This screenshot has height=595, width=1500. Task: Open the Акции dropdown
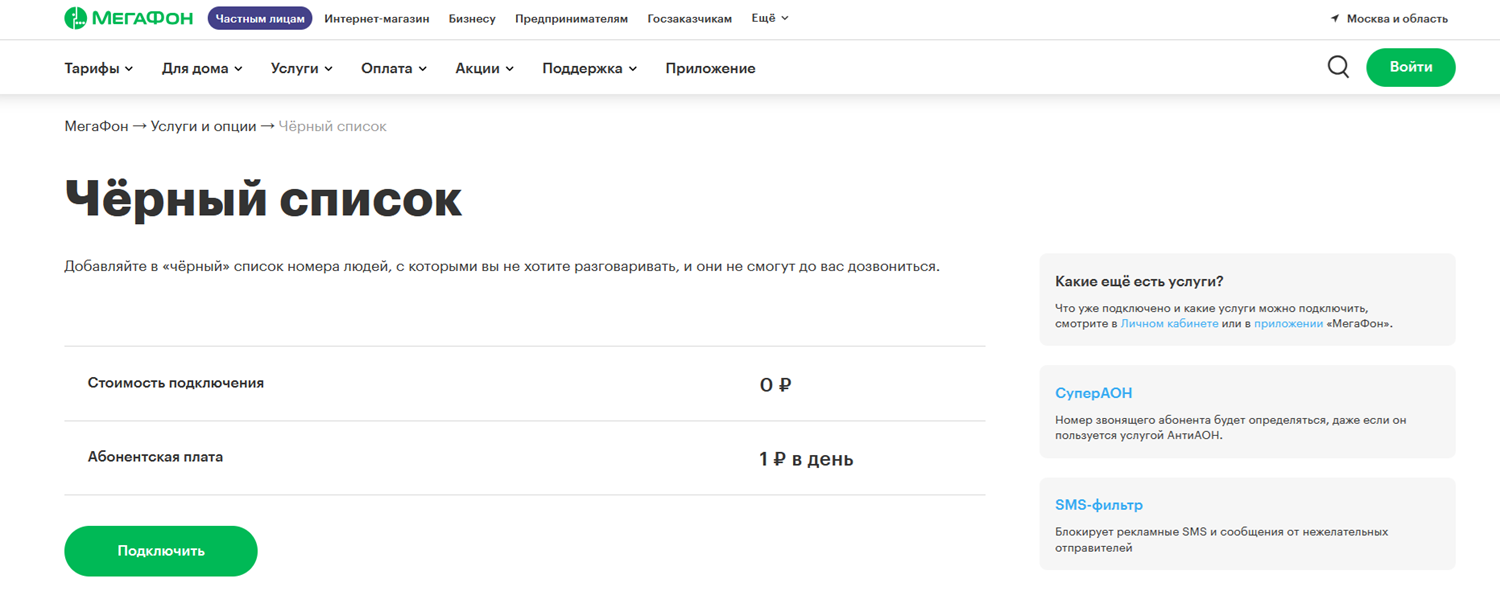pos(484,68)
